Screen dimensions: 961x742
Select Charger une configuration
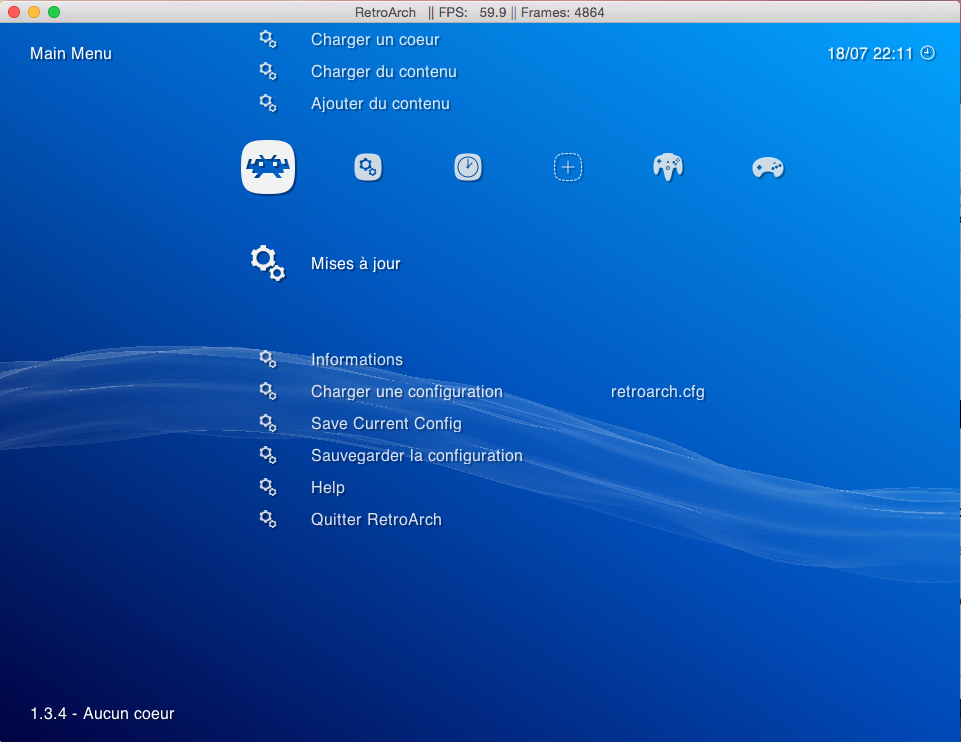click(406, 392)
